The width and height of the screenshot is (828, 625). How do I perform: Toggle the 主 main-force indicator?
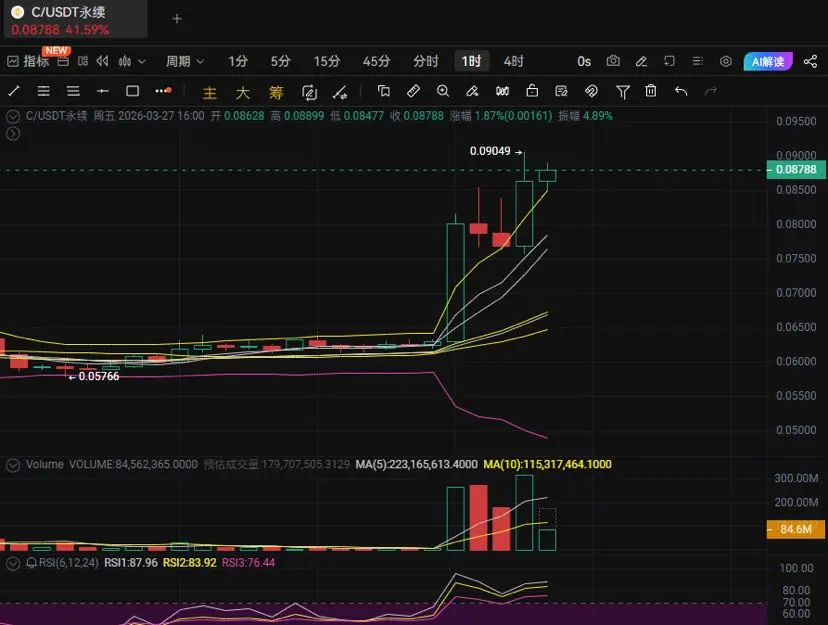[210, 93]
